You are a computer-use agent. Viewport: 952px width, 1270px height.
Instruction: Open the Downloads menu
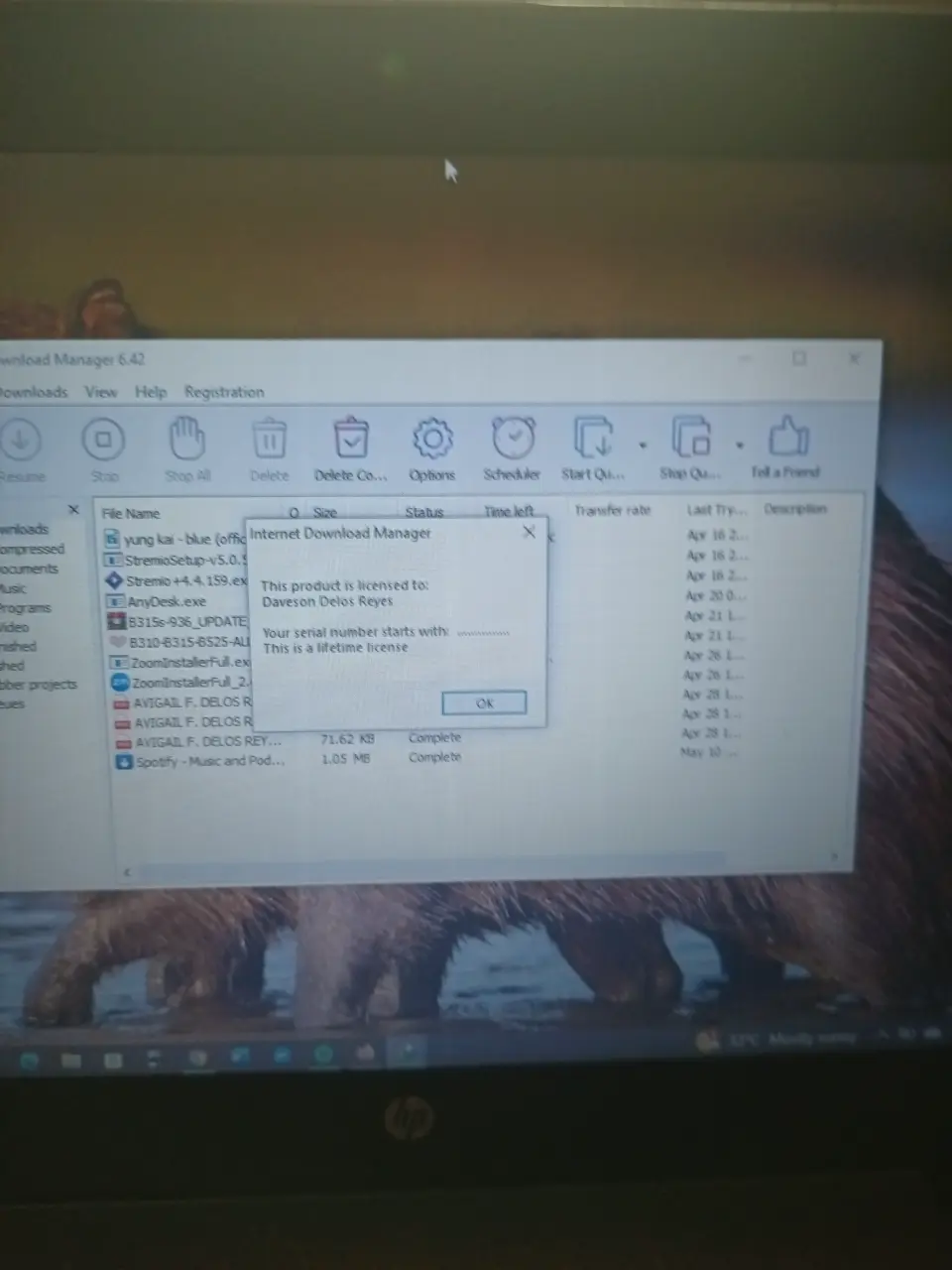(x=34, y=392)
